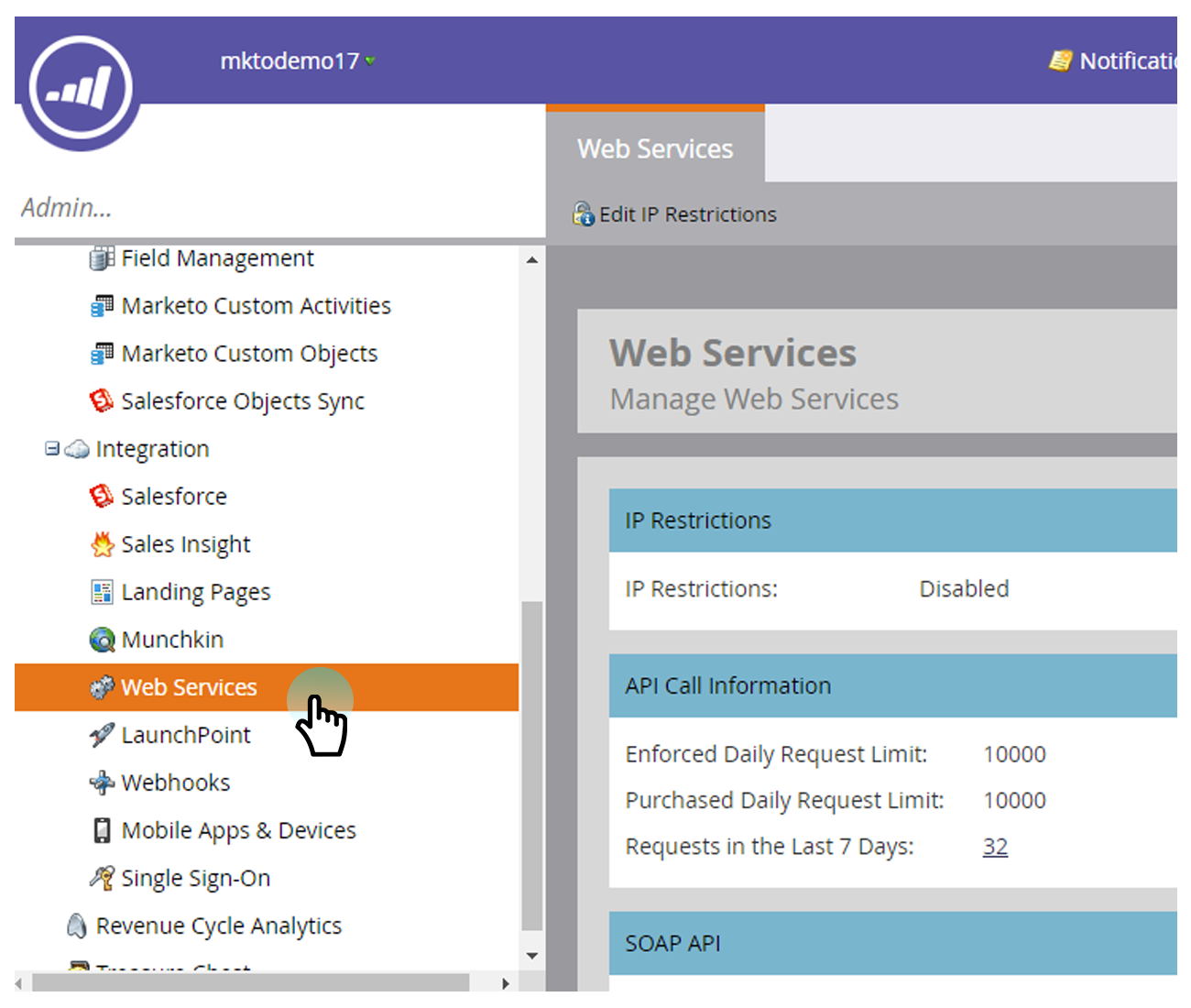The width and height of the screenshot is (1191, 1008).
Task: Click the Munchkin icon
Action: (x=102, y=640)
